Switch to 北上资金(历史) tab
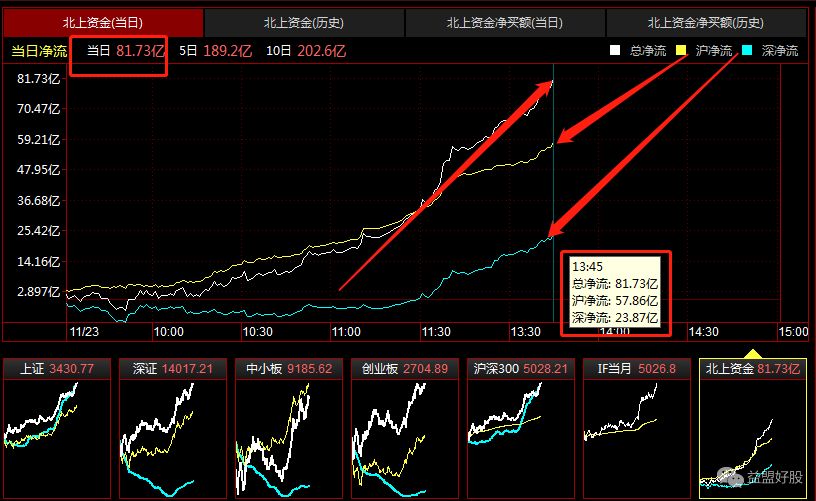The image size is (816, 501). pyautogui.click(x=304, y=22)
